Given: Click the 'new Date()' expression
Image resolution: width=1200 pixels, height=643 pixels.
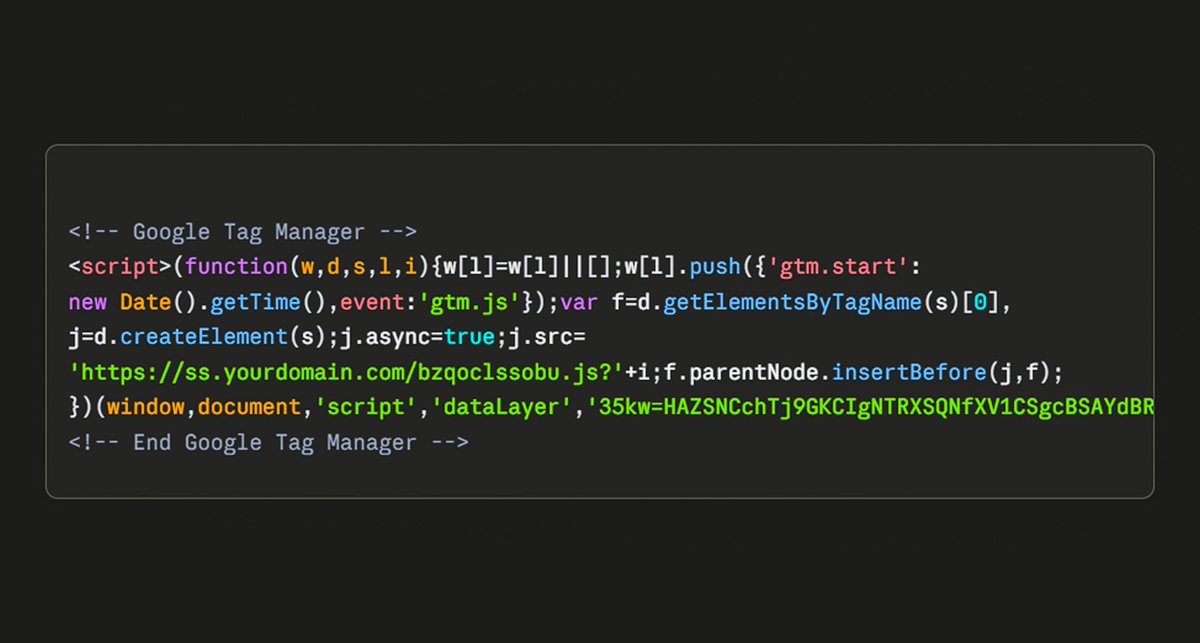Looking at the screenshot, I should (133, 302).
